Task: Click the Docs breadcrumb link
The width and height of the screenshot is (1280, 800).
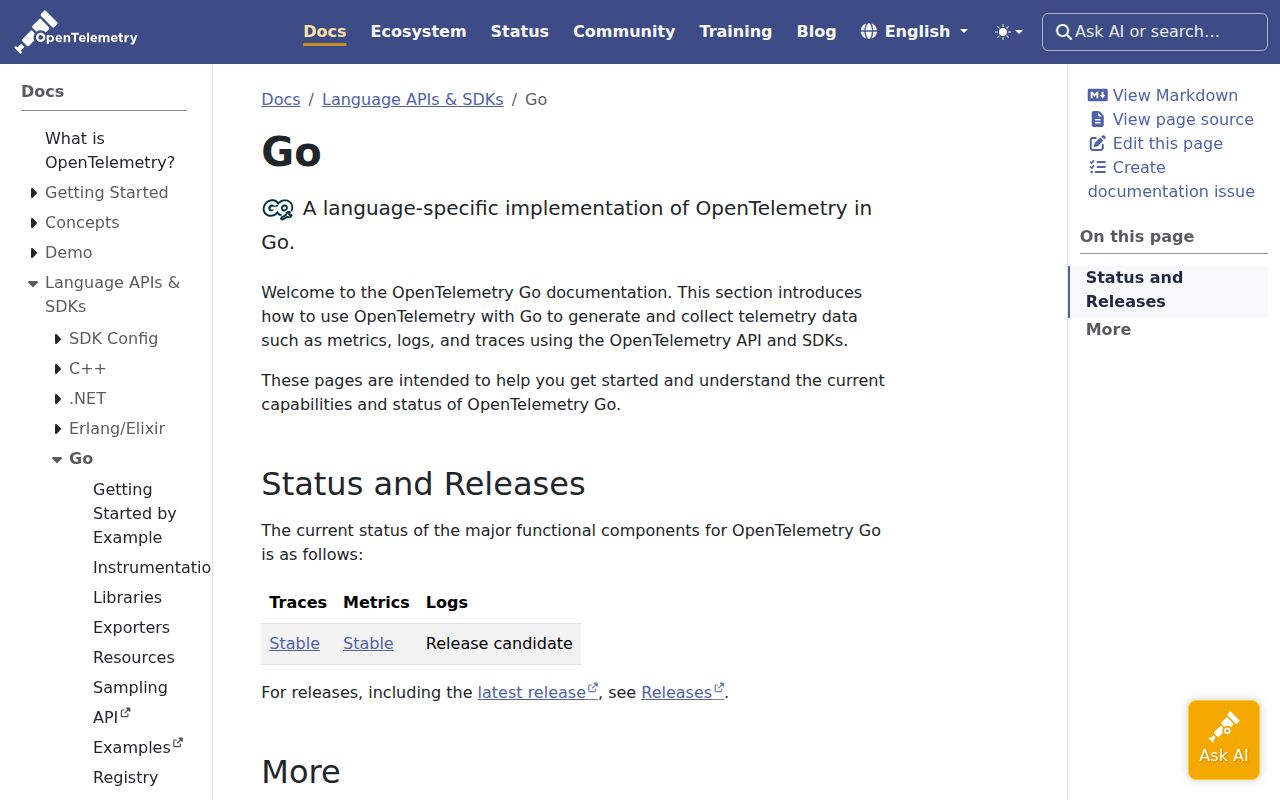Action: 281,99
